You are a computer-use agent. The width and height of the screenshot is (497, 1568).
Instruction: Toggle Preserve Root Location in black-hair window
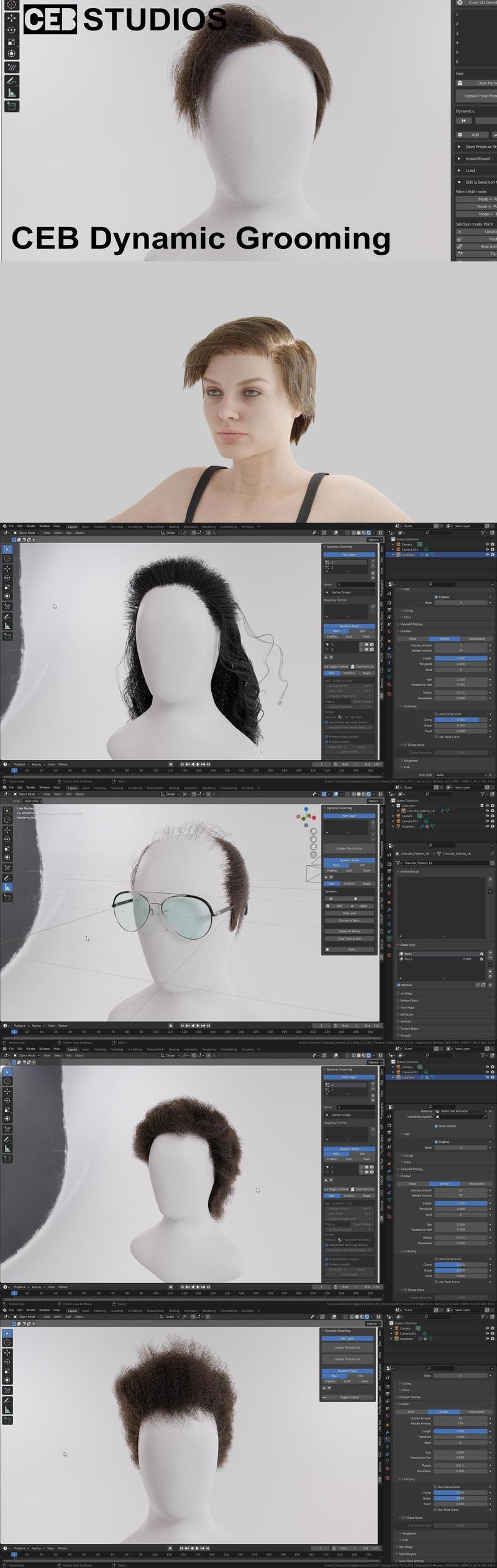click(327, 736)
